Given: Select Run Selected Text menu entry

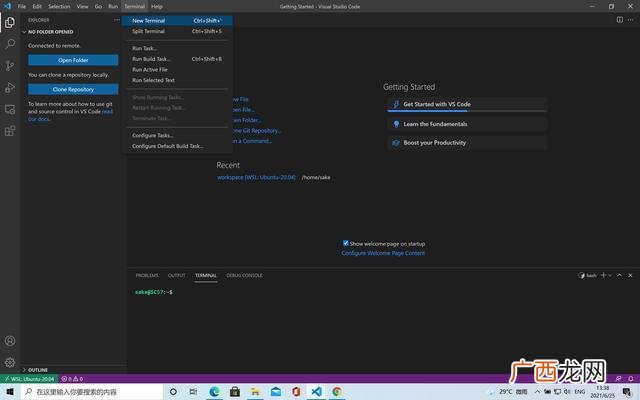Looking at the screenshot, I should tap(177, 80).
